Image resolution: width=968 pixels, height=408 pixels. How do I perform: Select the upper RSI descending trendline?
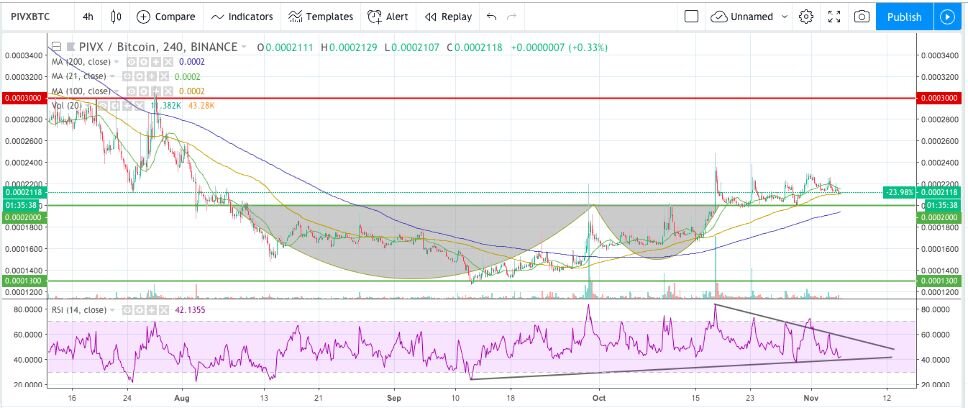[x=803, y=327]
